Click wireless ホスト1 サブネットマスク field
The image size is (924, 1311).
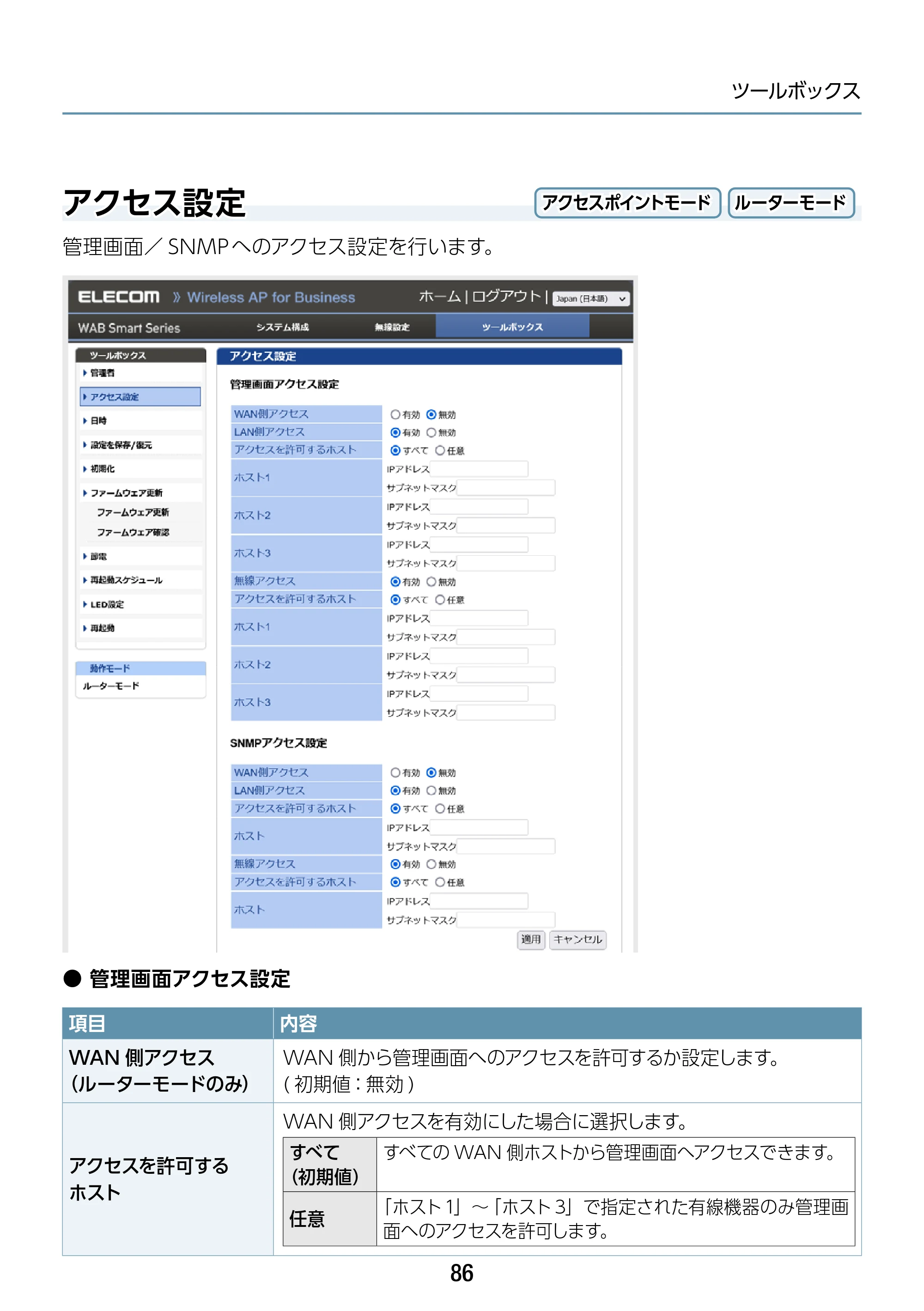click(x=506, y=637)
